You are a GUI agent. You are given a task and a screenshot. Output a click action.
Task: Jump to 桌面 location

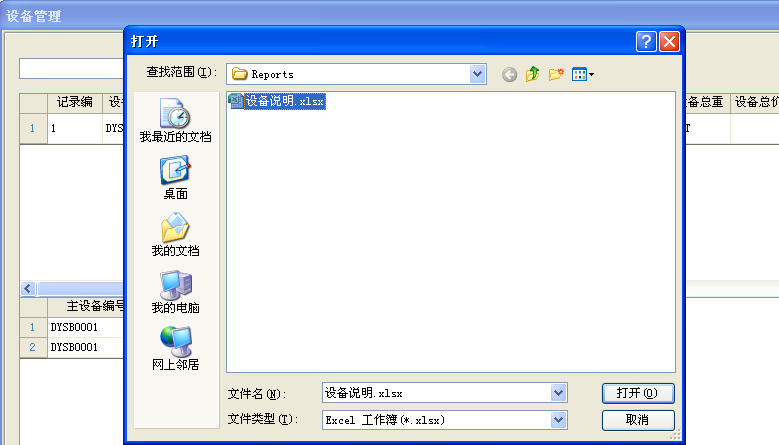pyautogui.click(x=175, y=178)
